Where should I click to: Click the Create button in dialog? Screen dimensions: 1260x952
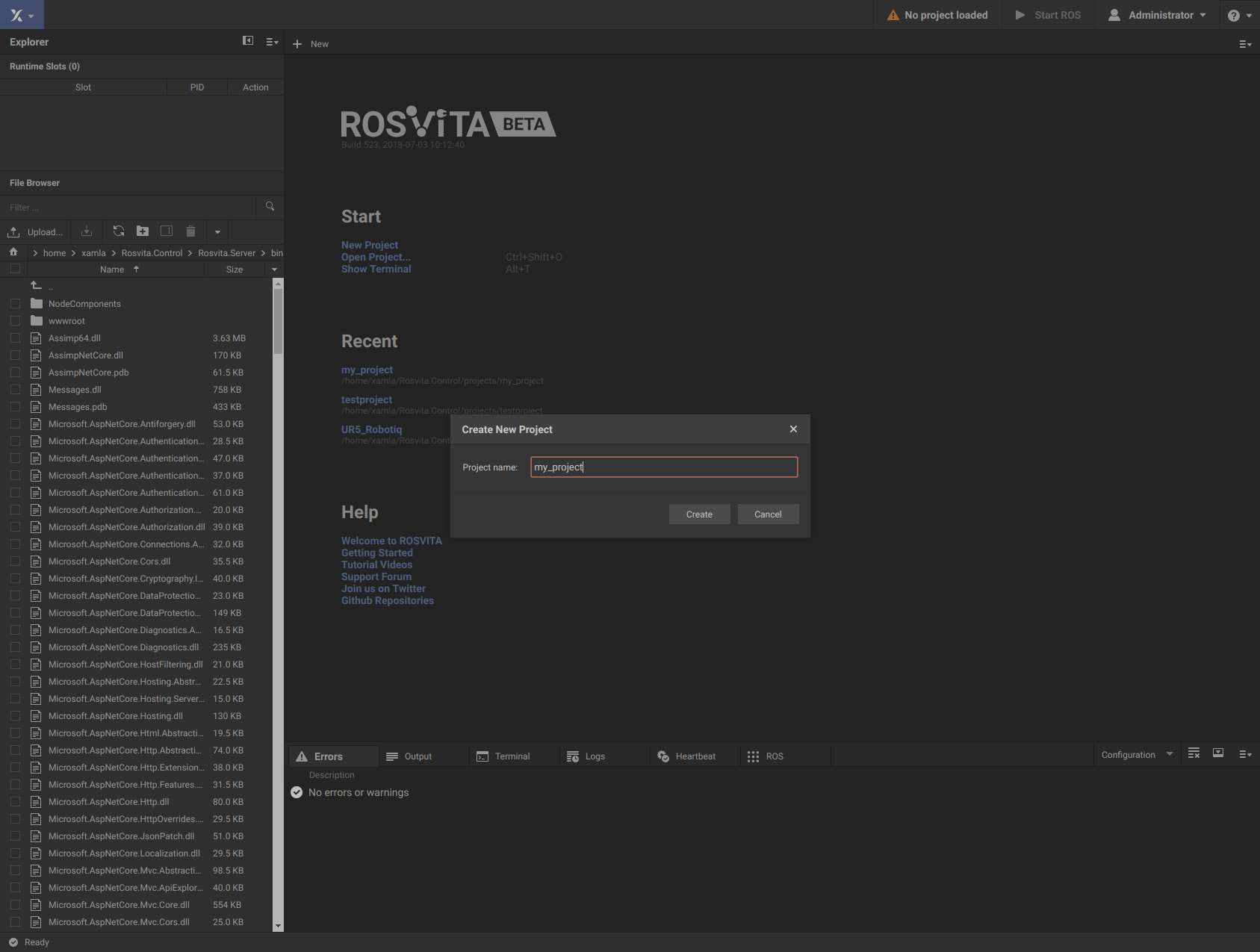(699, 514)
